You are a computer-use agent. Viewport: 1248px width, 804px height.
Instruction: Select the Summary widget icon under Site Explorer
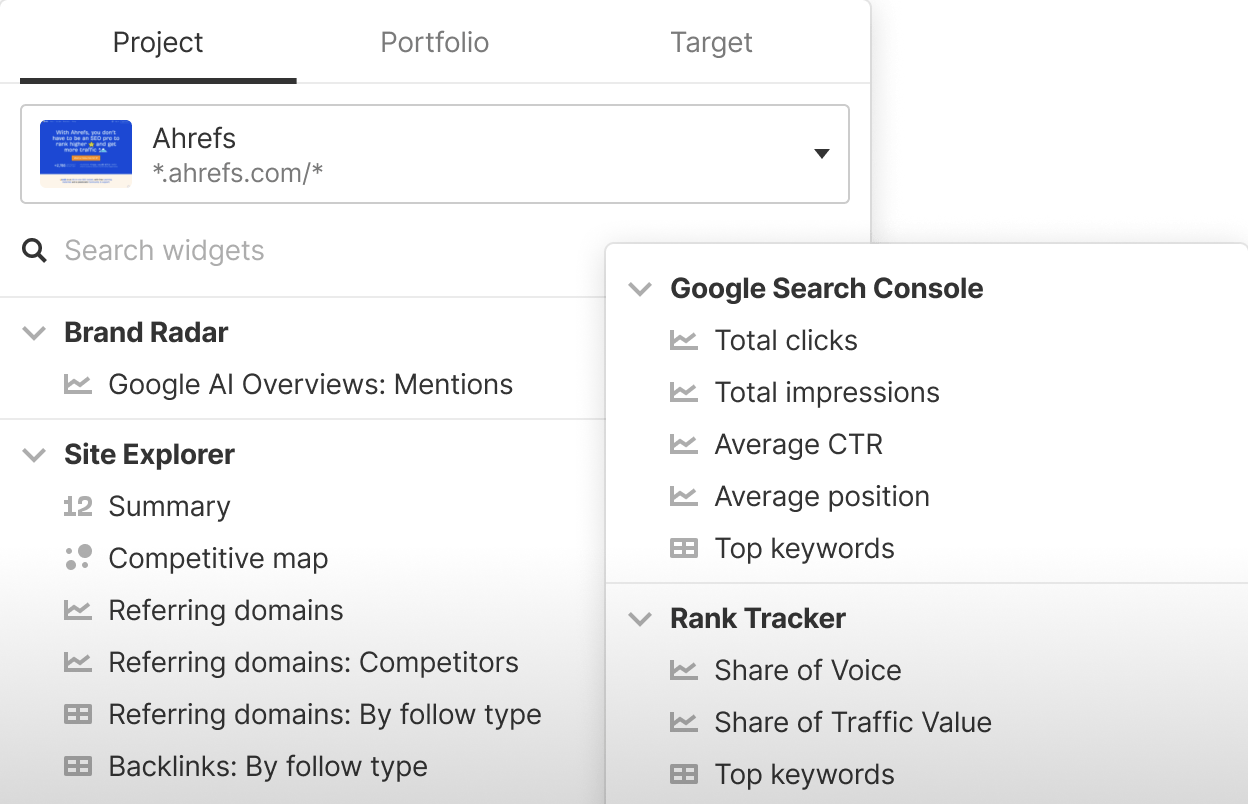click(x=79, y=506)
